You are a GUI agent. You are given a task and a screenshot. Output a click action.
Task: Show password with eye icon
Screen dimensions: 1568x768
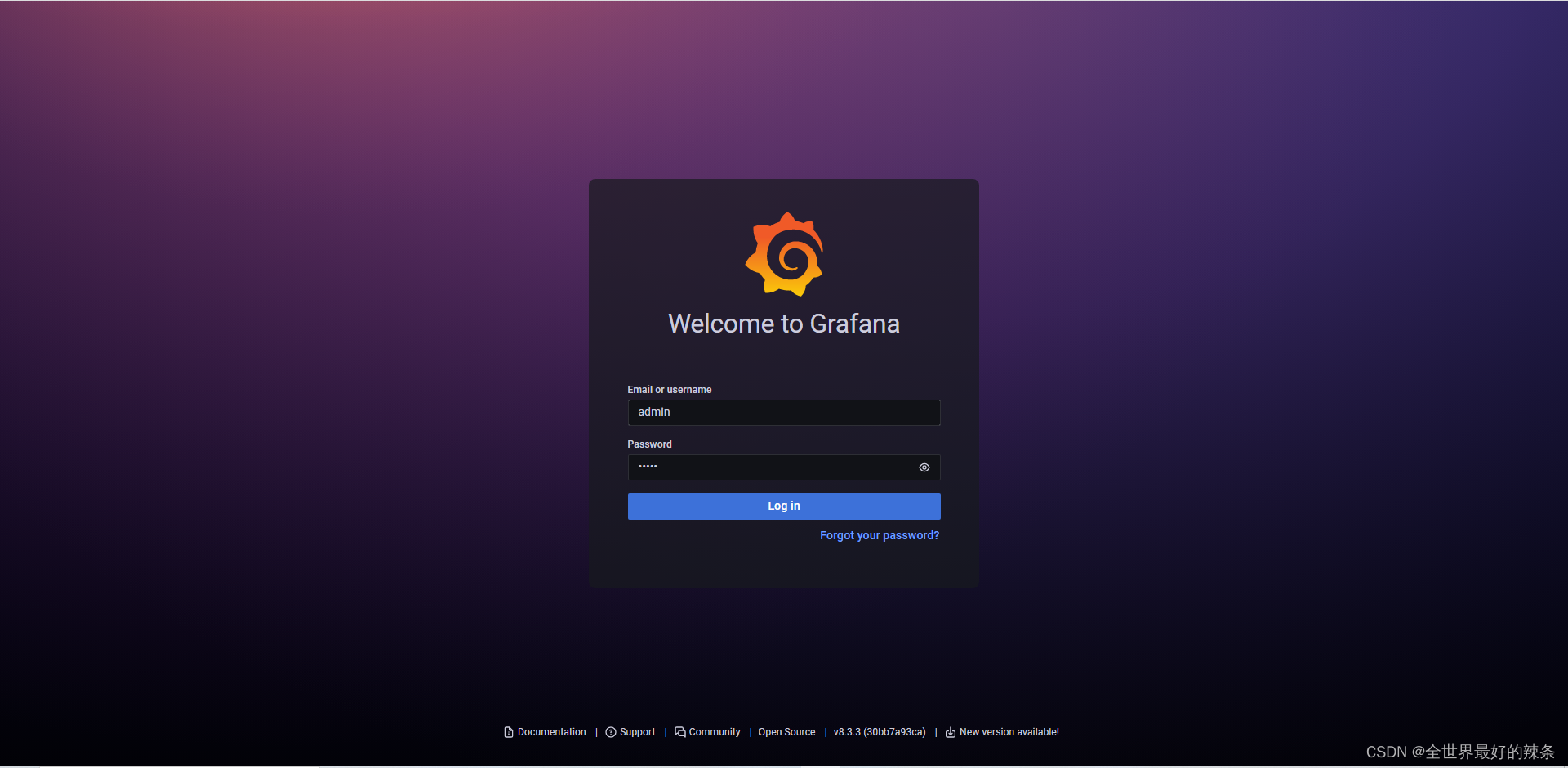pyautogui.click(x=924, y=467)
